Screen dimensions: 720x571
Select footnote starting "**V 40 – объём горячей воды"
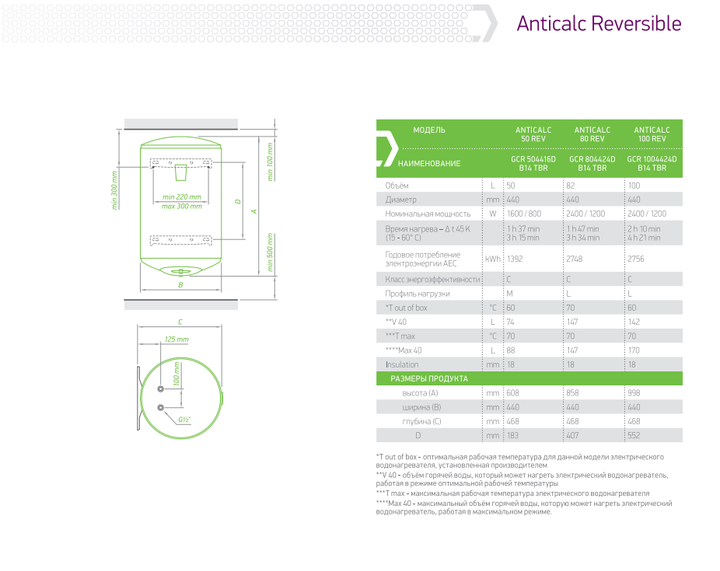click(x=522, y=479)
